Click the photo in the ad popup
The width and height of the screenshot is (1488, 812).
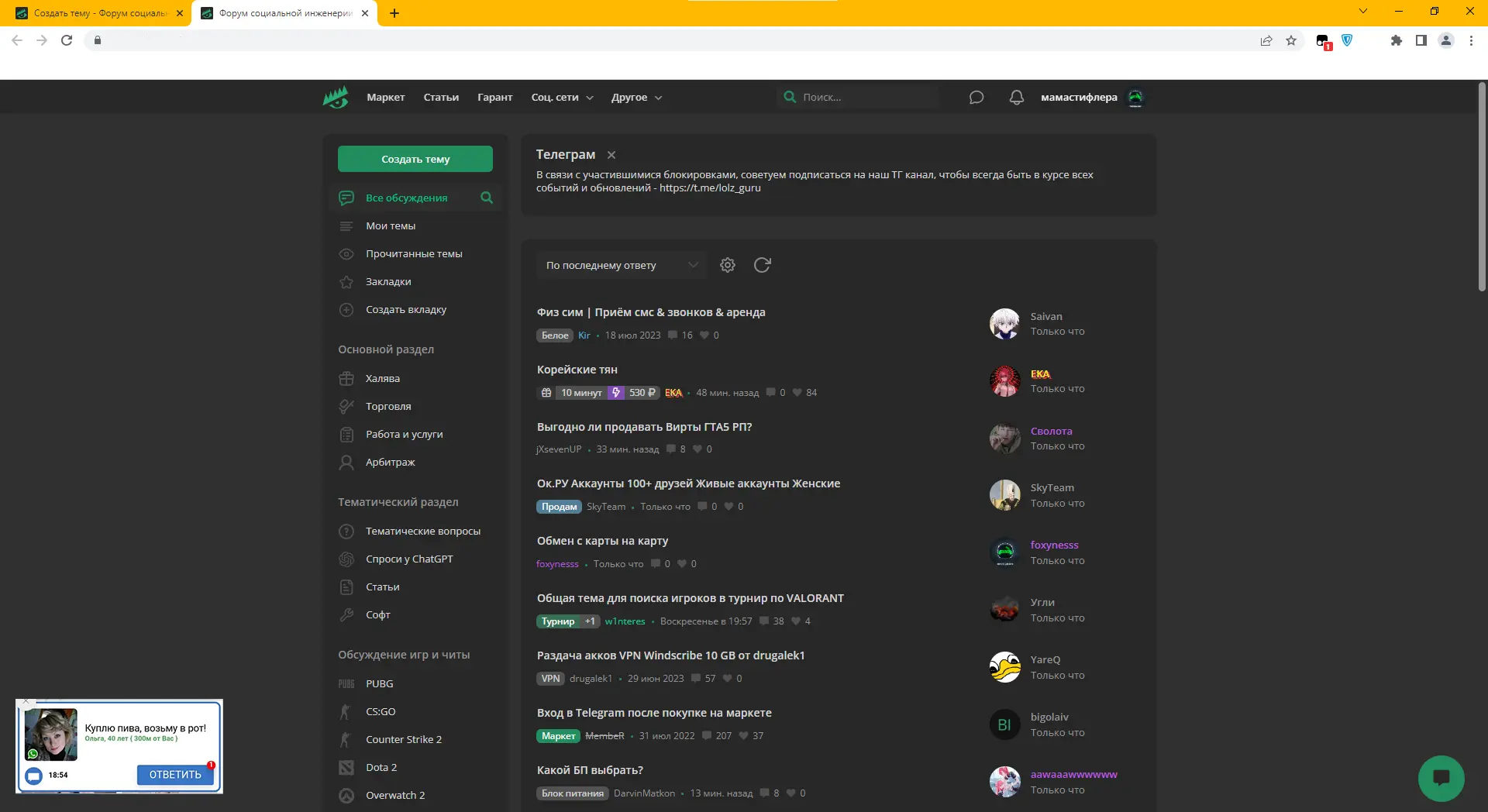click(x=51, y=734)
